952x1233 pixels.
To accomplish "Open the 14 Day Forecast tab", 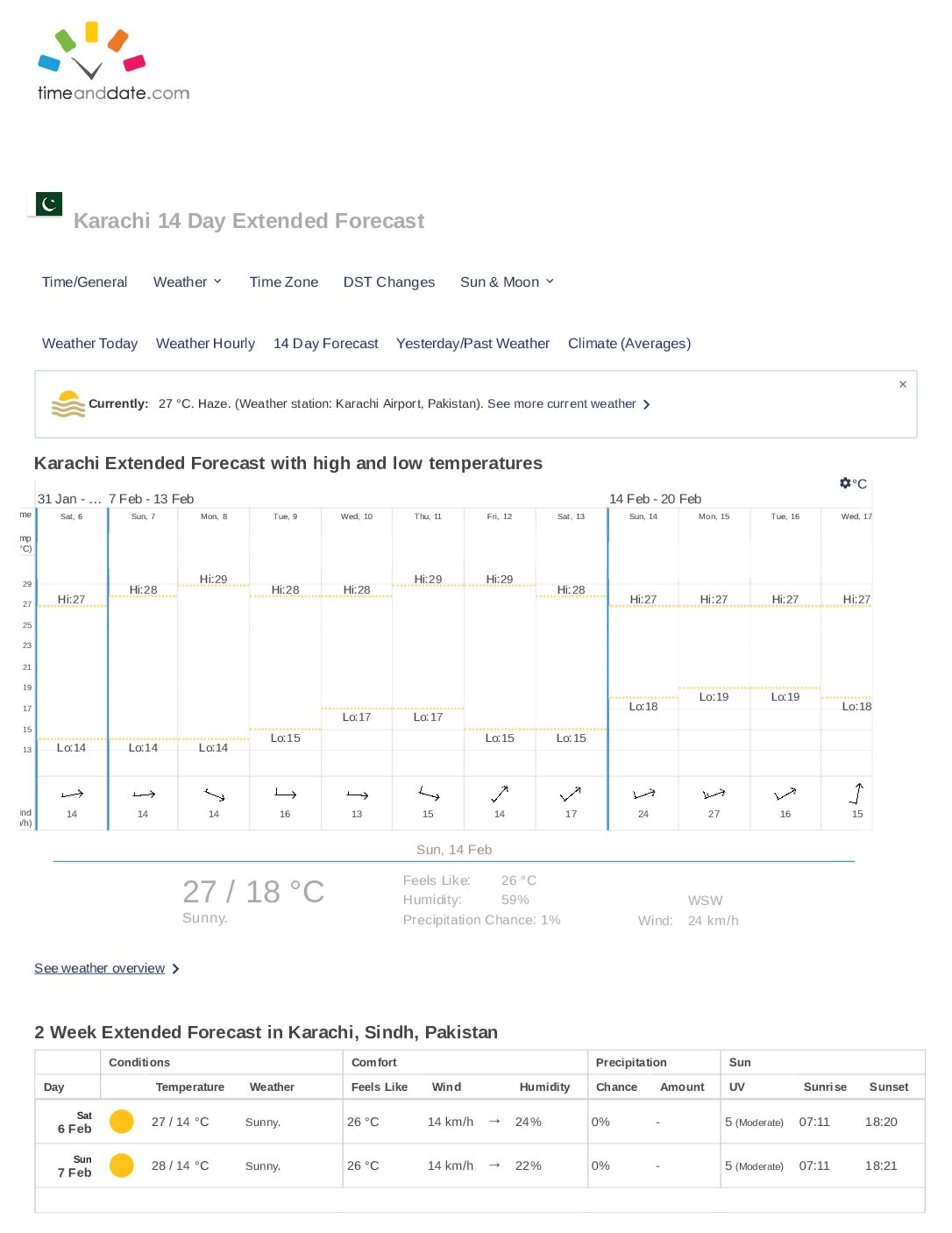I will (x=326, y=343).
